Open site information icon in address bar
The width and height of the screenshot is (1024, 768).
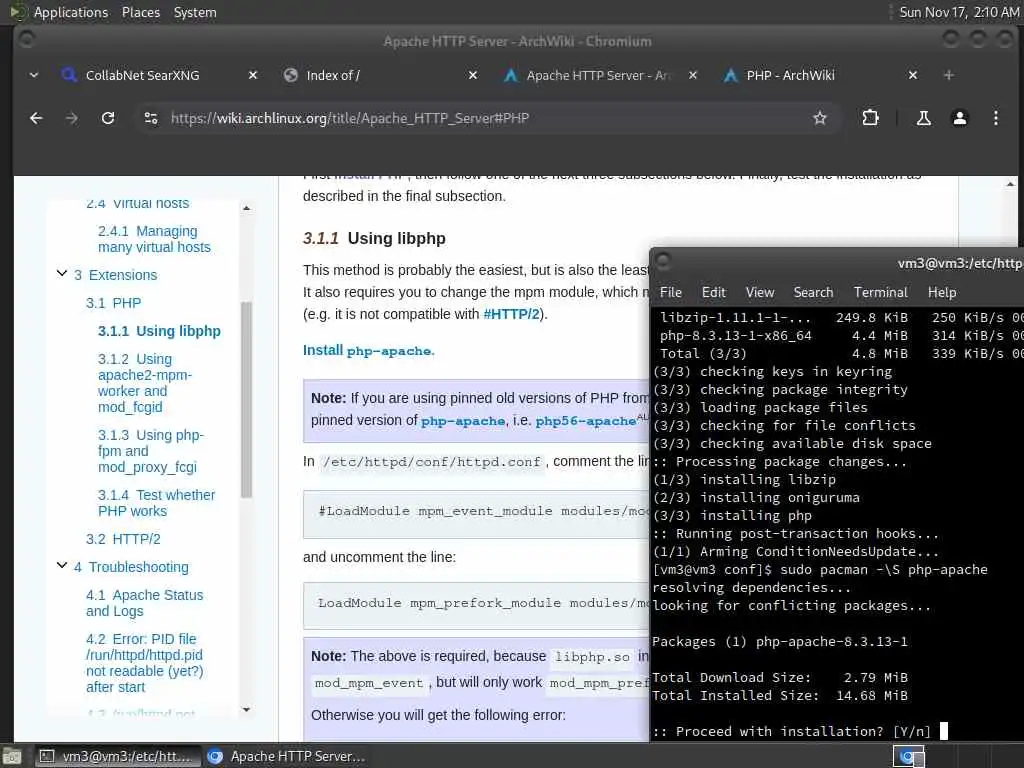(x=151, y=118)
